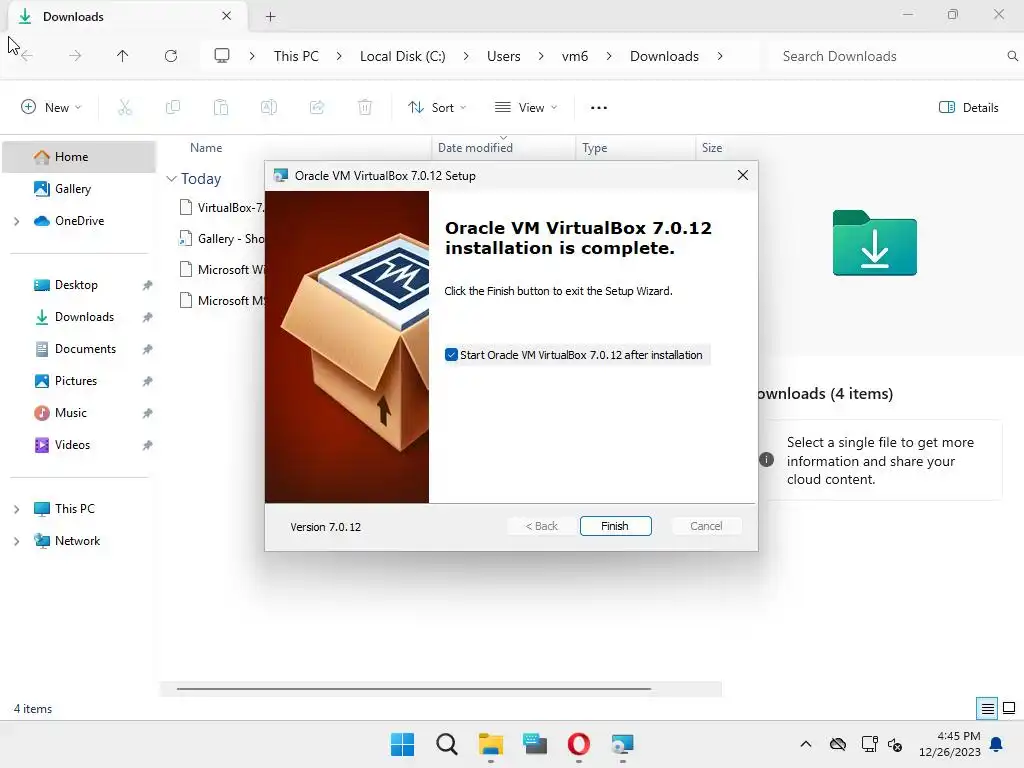The image size is (1024, 768).
Task: Open the View dropdown menu
Action: [526, 107]
